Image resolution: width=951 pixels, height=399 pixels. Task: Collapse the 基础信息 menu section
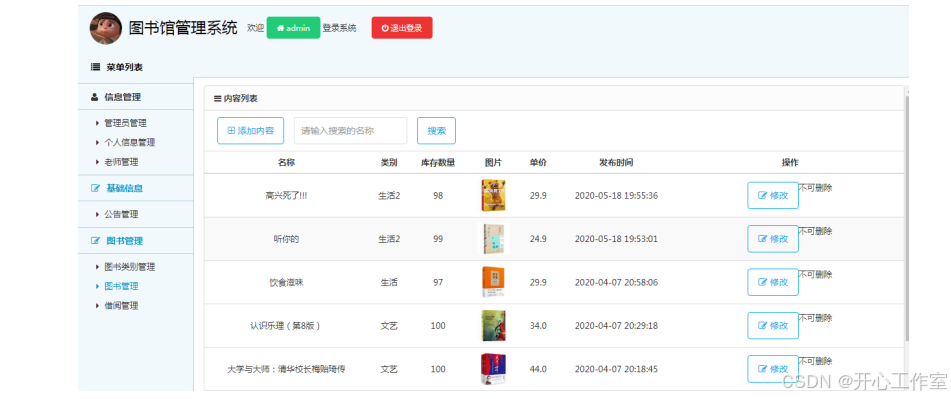[x=136, y=188]
